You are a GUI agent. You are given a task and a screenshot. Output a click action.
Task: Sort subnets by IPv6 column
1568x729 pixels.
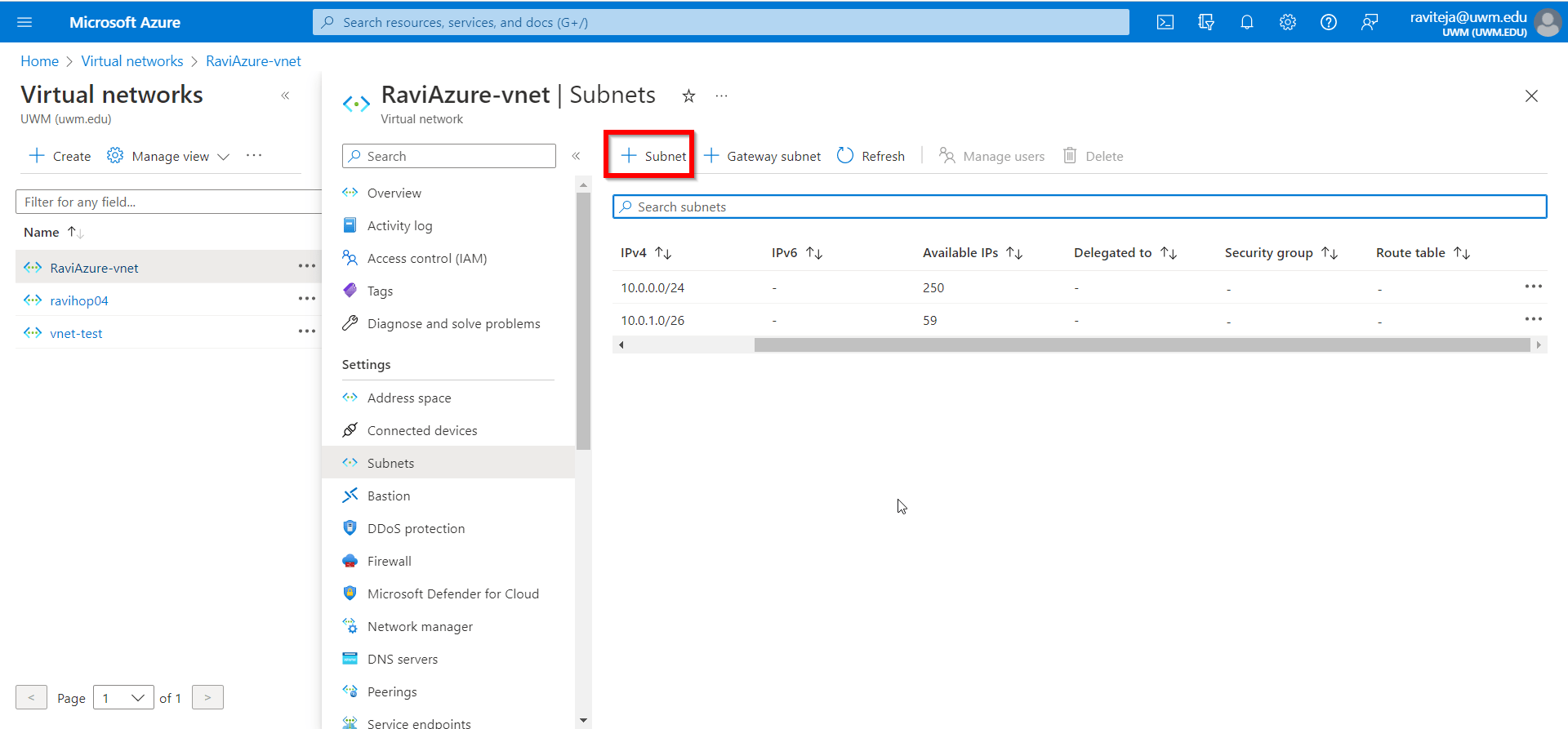point(797,253)
